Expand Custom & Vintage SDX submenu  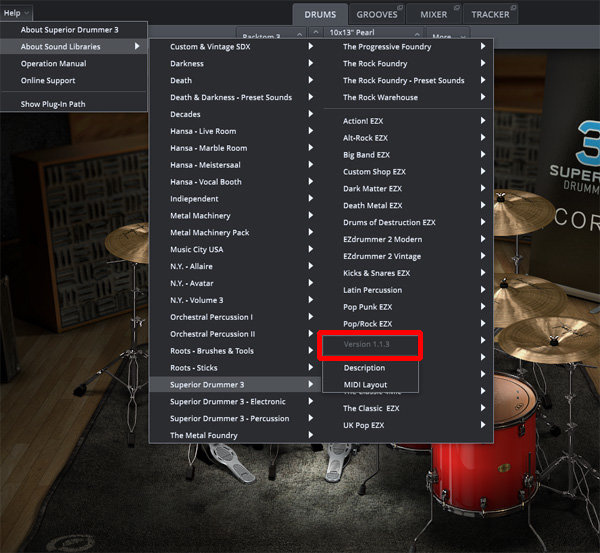[234, 47]
